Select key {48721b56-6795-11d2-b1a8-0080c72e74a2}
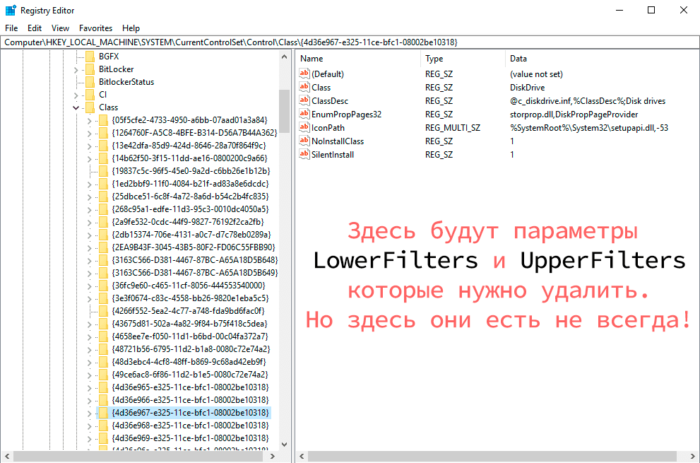This screenshot has height=463, width=700. pos(191,349)
